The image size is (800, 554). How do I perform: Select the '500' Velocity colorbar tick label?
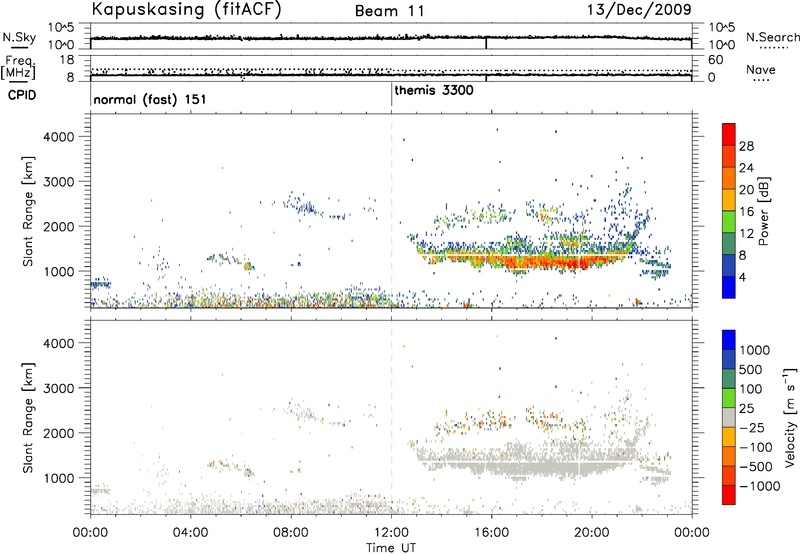tap(751, 370)
